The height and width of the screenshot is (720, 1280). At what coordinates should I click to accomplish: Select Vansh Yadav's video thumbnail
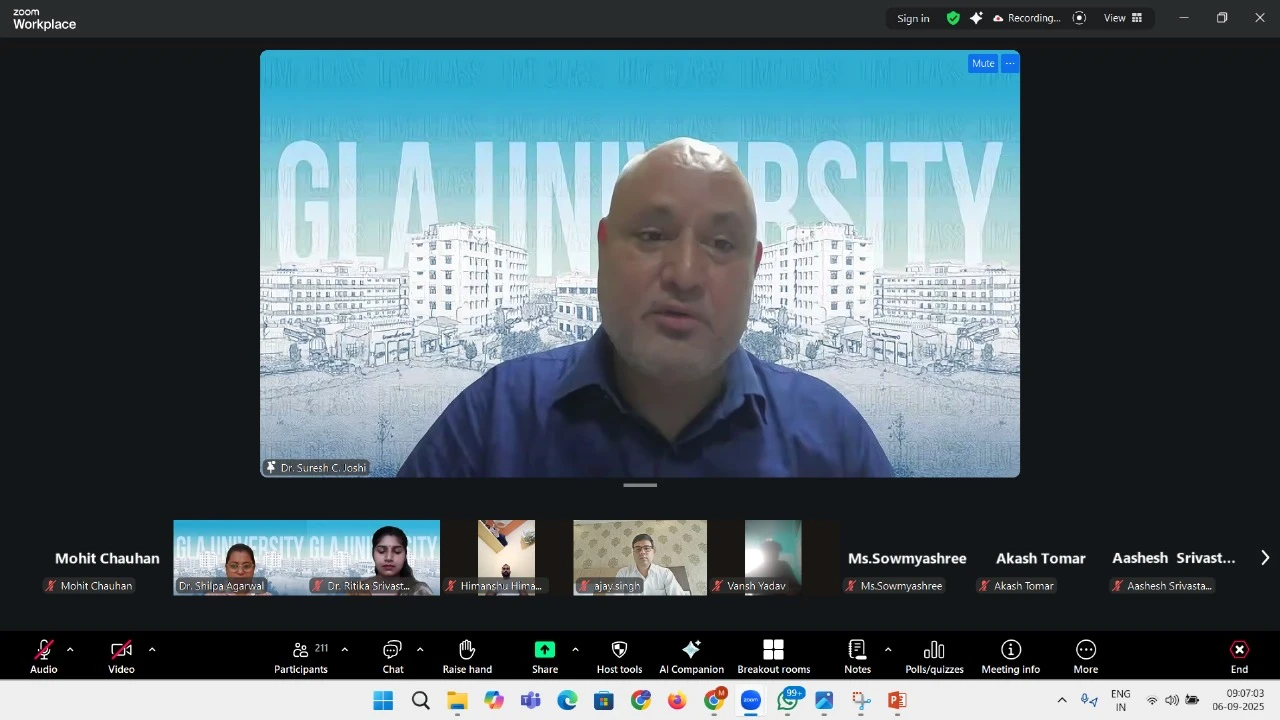tap(773, 558)
